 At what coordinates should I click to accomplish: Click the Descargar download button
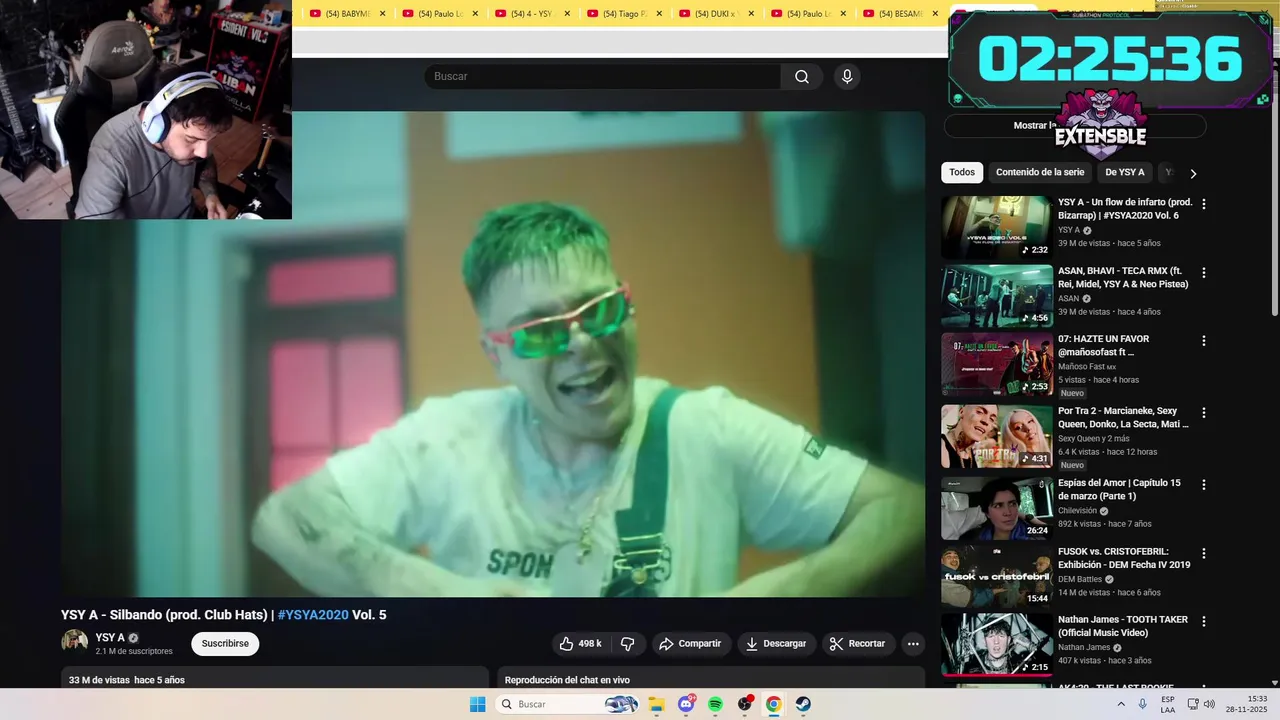click(x=775, y=644)
